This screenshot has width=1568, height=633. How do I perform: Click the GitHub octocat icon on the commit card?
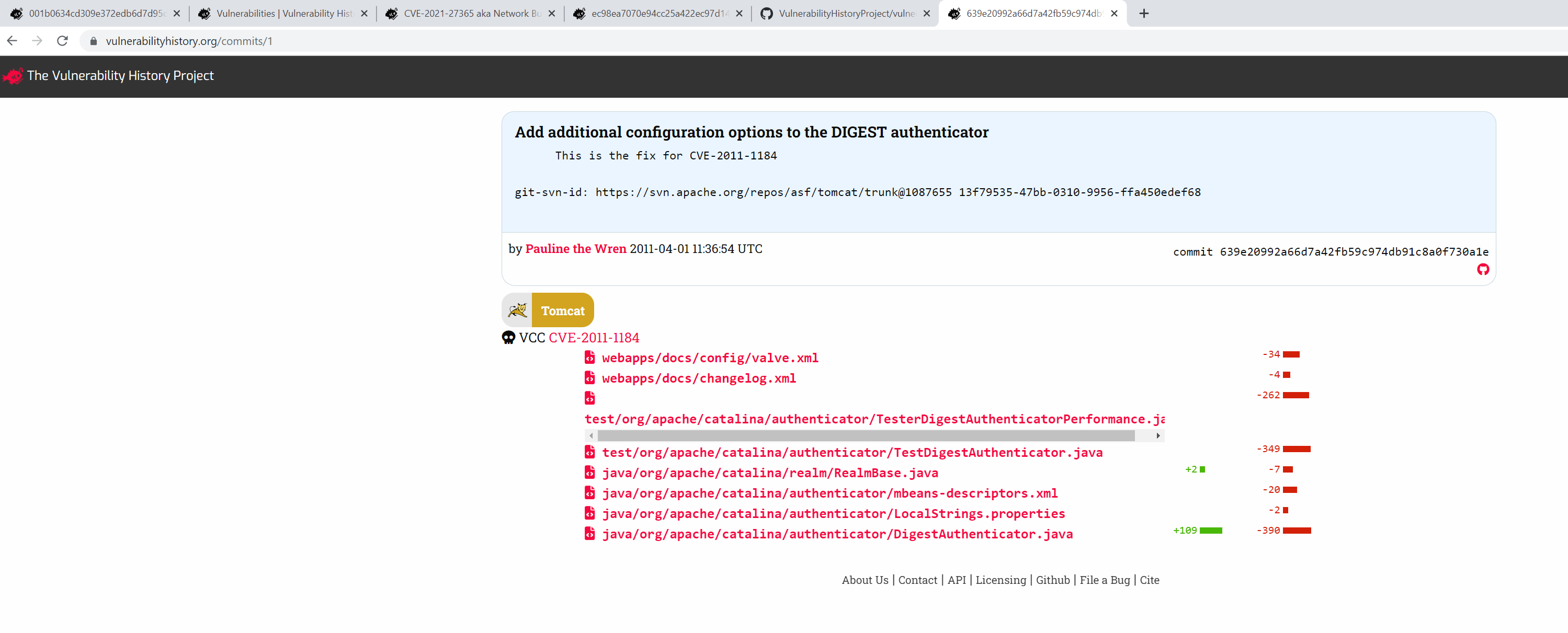pyautogui.click(x=1483, y=269)
